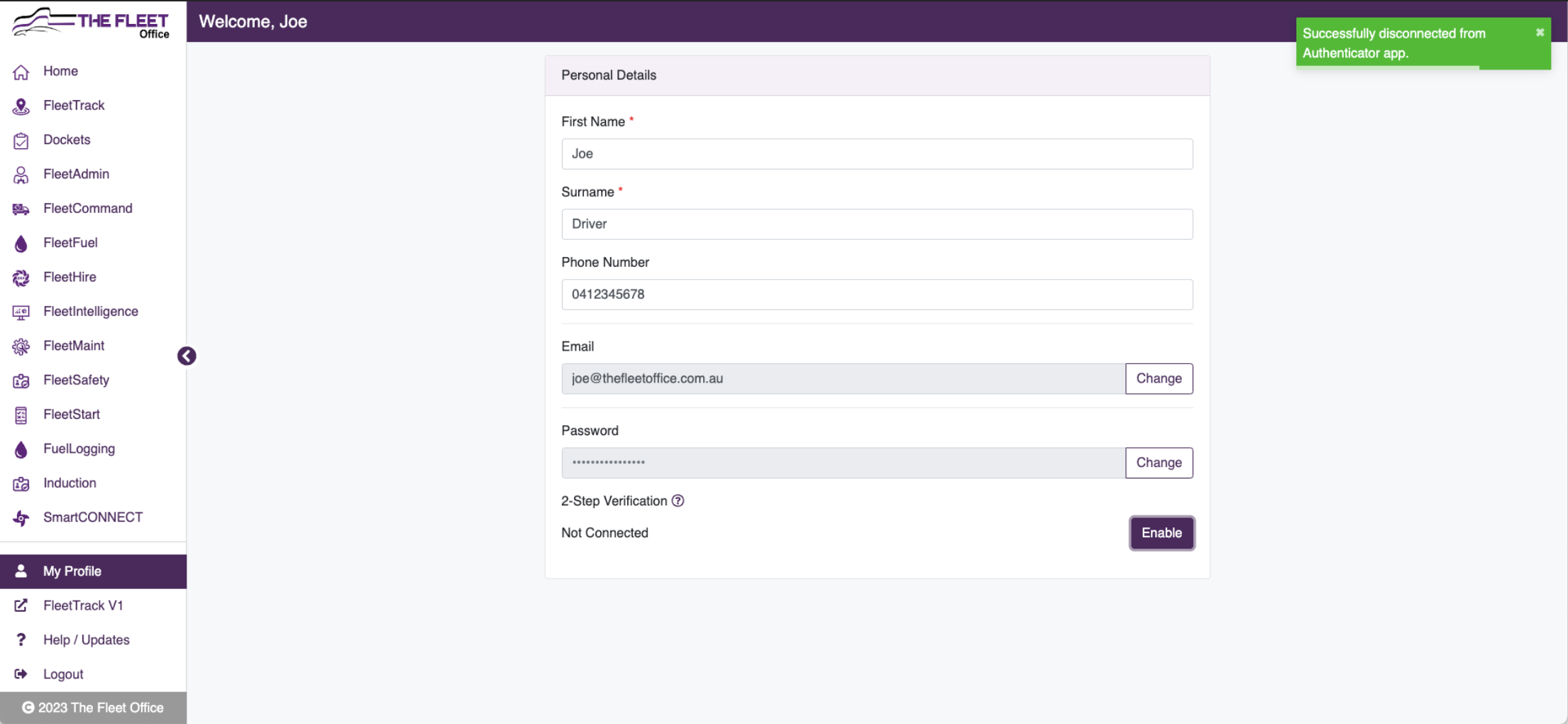Open FleetIntelligence
The width and height of the screenshot is (1568, 724).
point(91,311)
